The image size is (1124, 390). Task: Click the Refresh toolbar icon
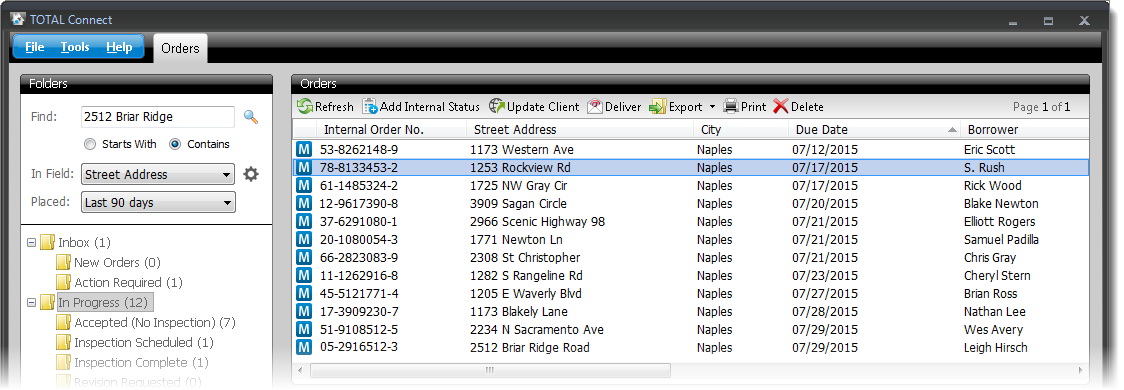(x=306, y=107)
